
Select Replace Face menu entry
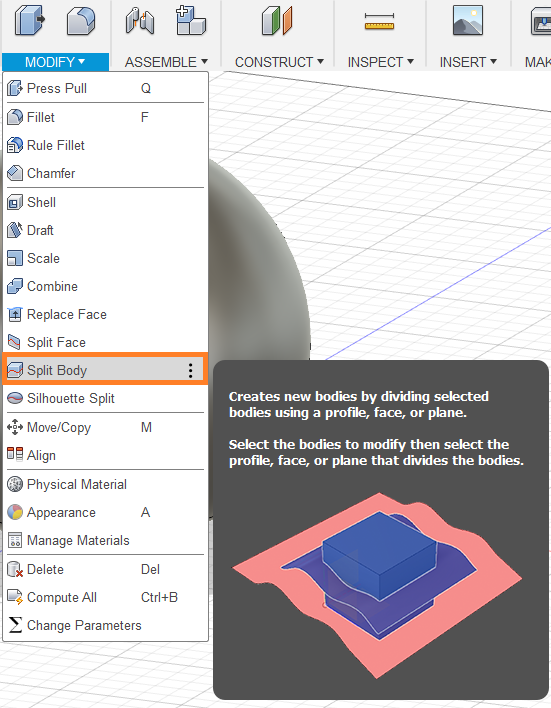click(105, 314)
